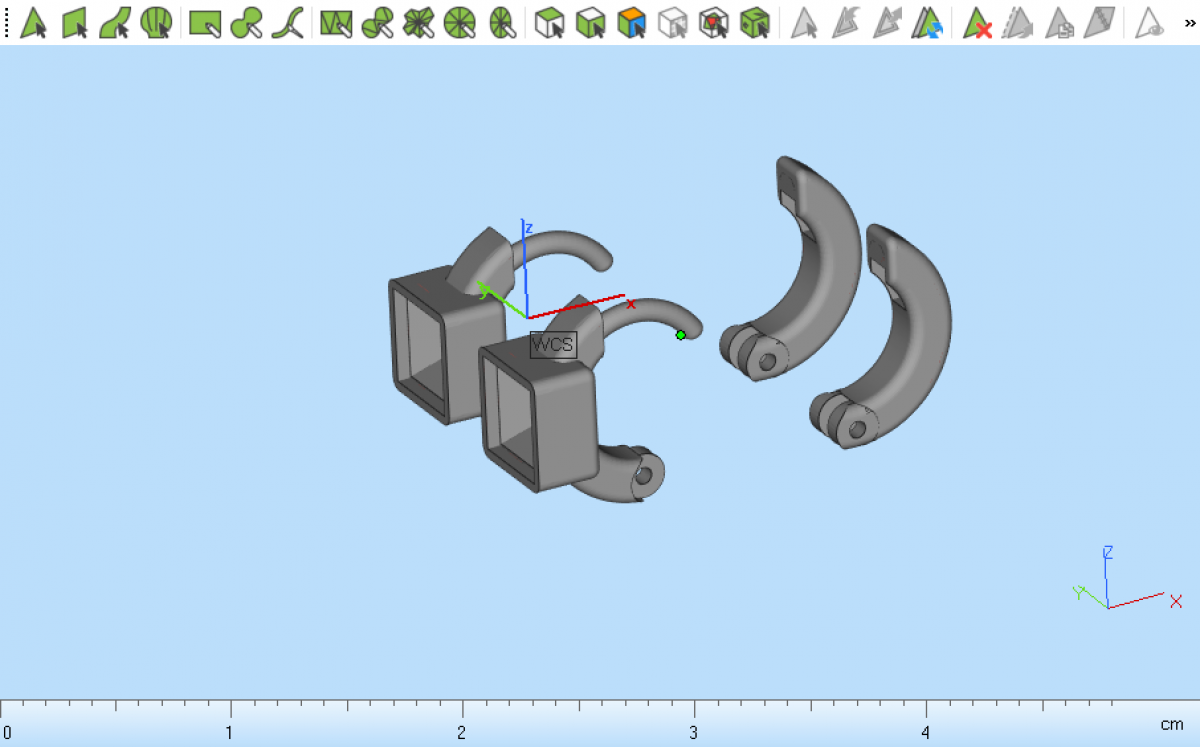Click the toolbar's dotted grip handle
This screenshot has width=1200, height=747.
click(7, 22)
